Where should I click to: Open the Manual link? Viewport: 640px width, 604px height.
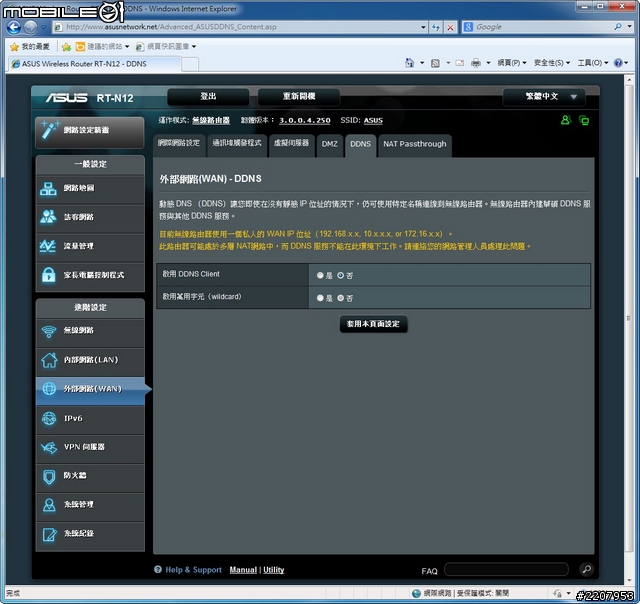pos(243,570)
